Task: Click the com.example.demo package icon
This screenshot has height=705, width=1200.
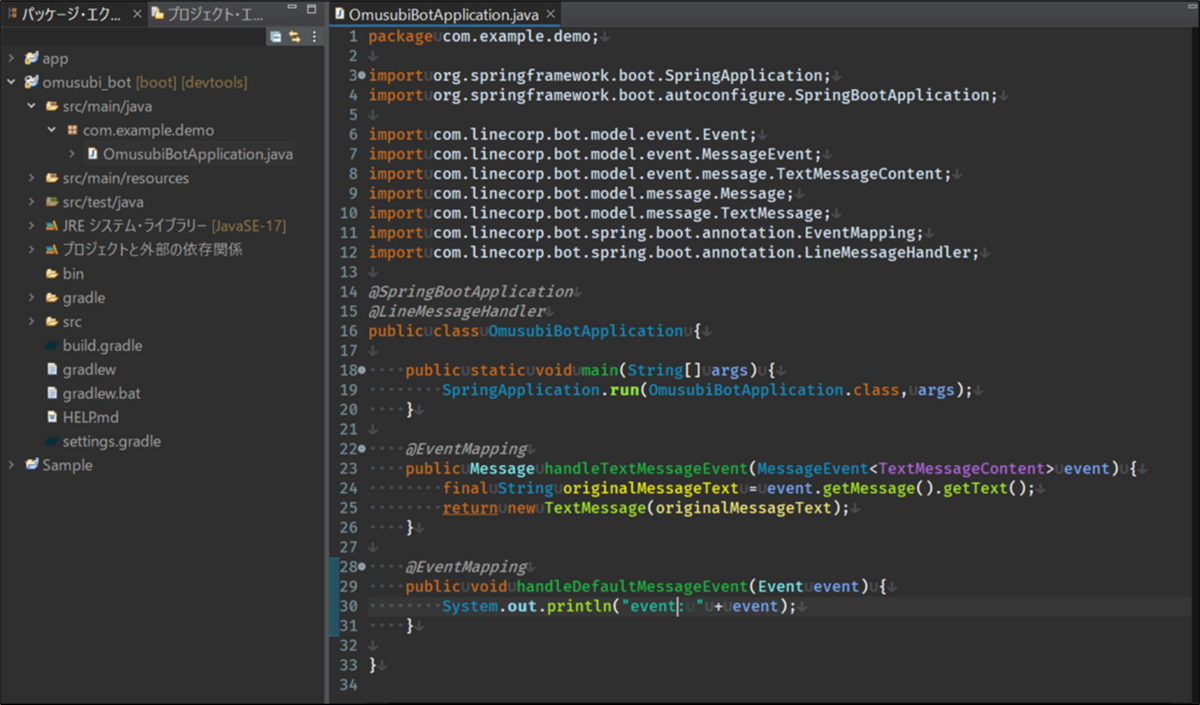Action: point(72,130)
